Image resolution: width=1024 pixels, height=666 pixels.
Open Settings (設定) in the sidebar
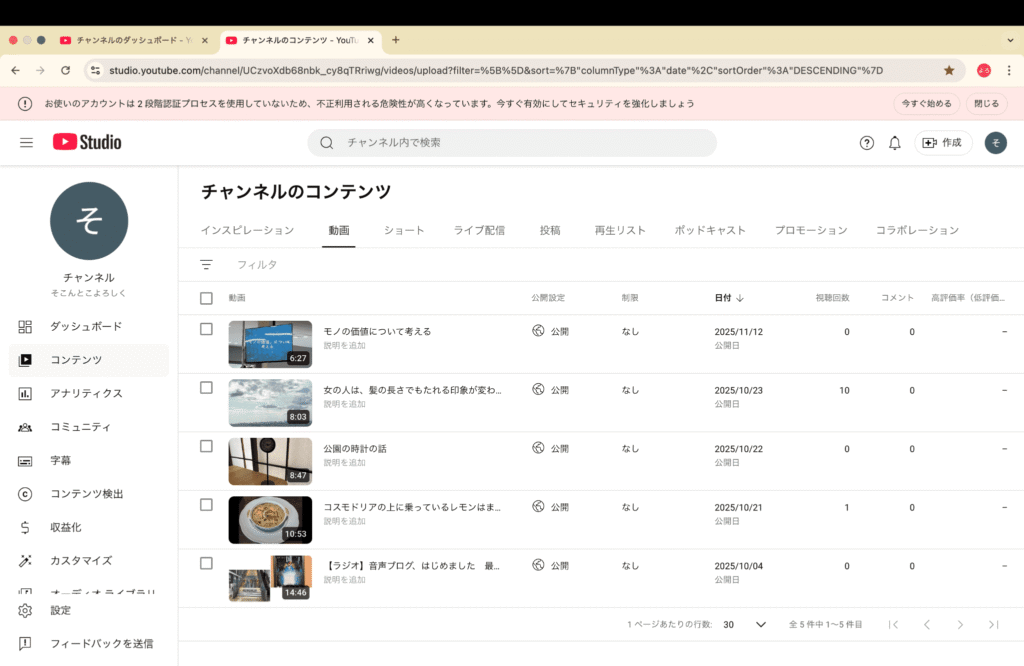[x=61, y=610]
